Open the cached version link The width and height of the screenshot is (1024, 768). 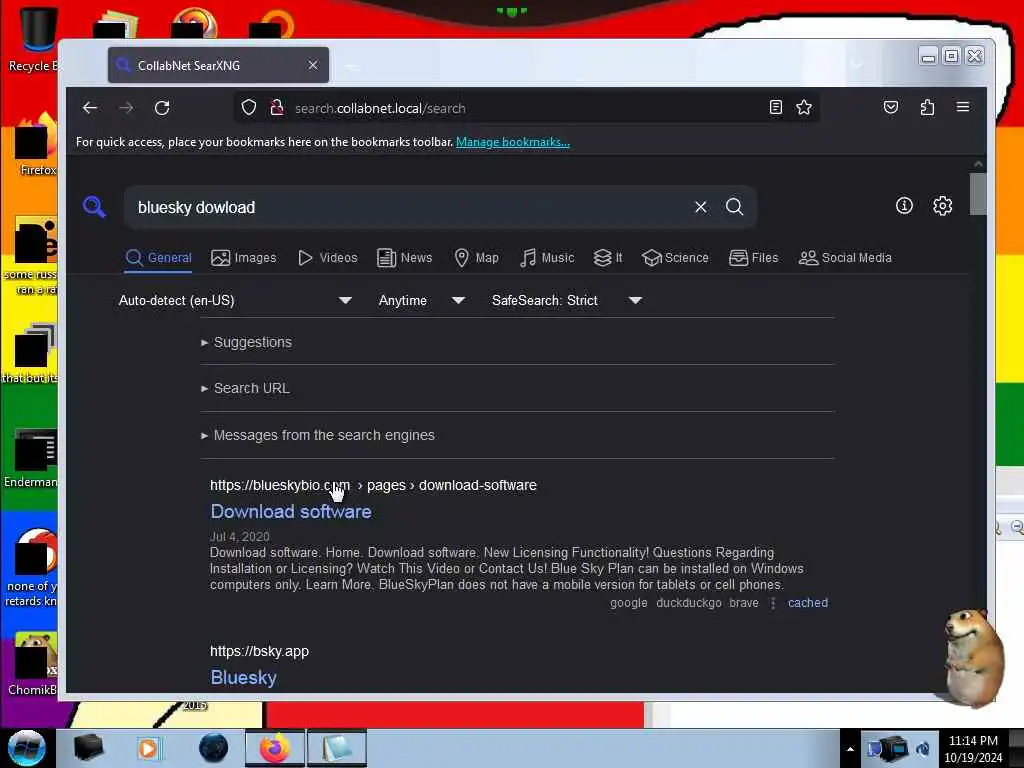coord(808,603)
